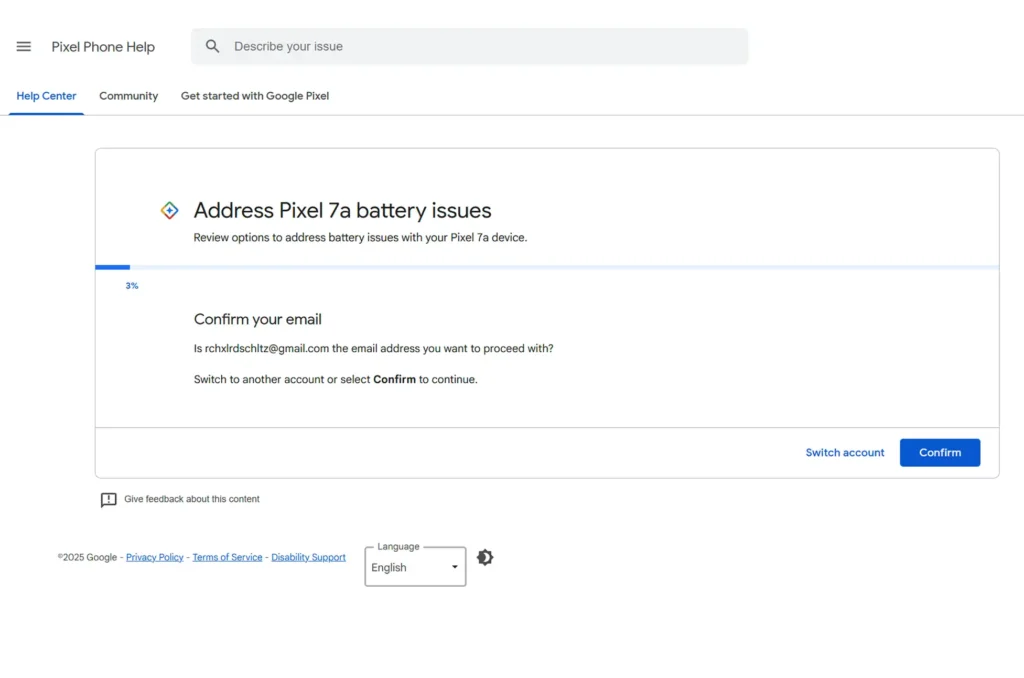Open the main hamburger menu
Viewport: 1024px width, 678px height.
point(24,47)
